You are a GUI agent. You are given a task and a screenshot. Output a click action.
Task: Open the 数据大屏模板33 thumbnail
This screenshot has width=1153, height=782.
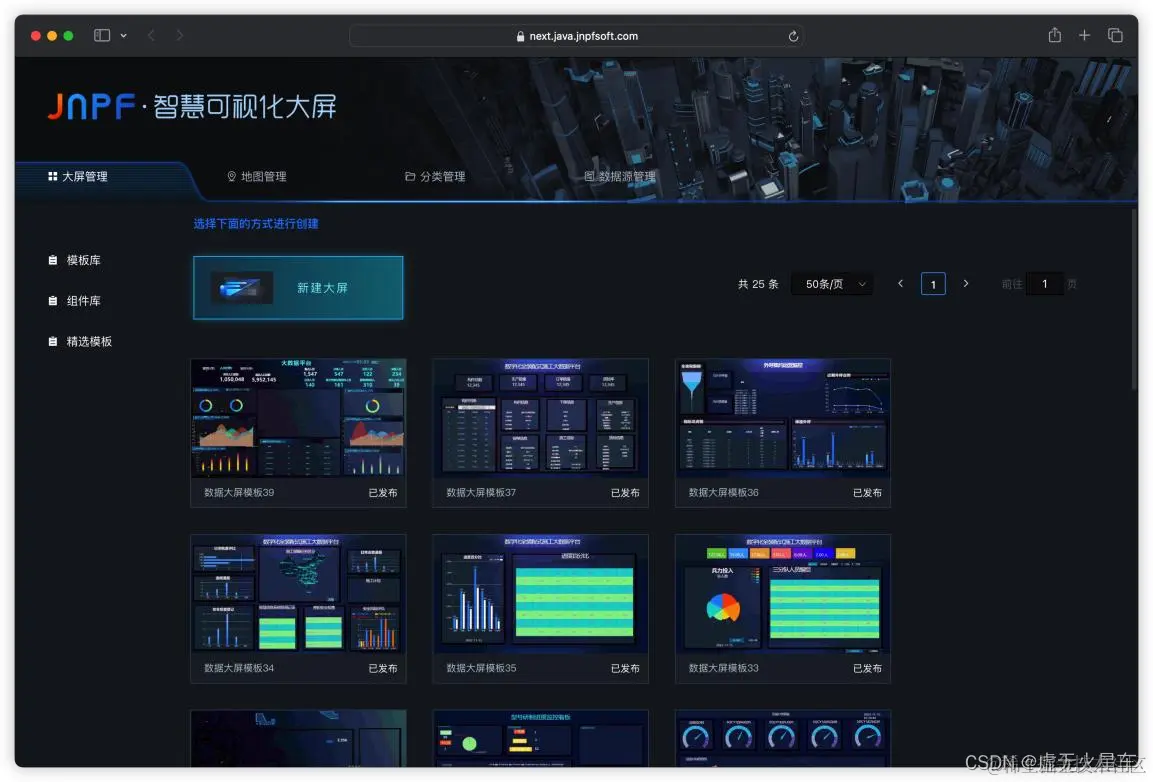782,594
